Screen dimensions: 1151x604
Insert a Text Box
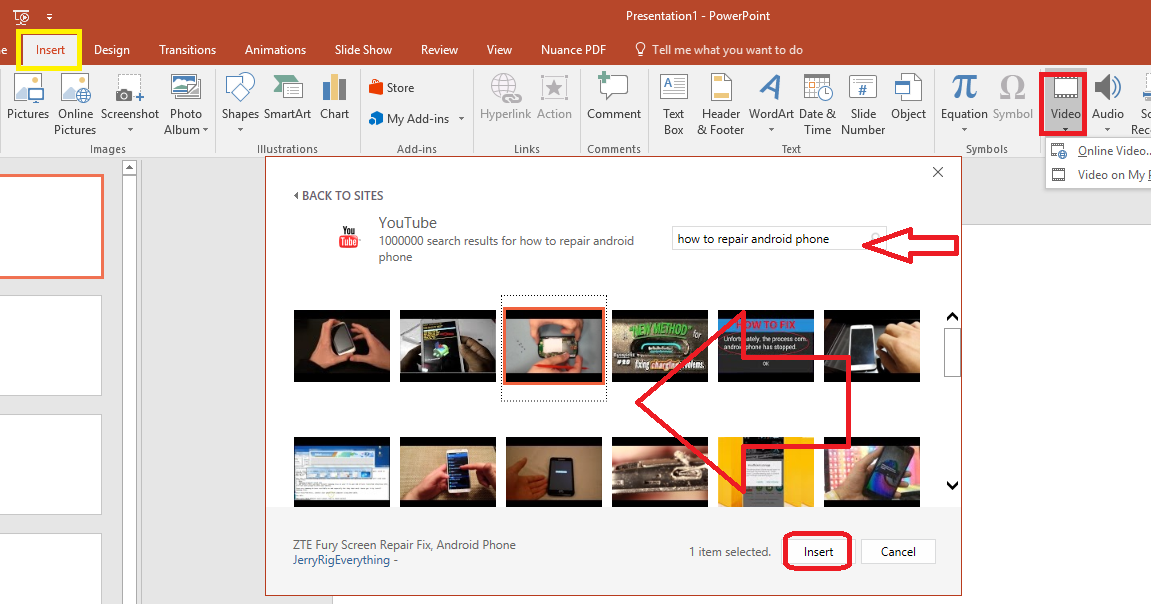pos(673,105)
